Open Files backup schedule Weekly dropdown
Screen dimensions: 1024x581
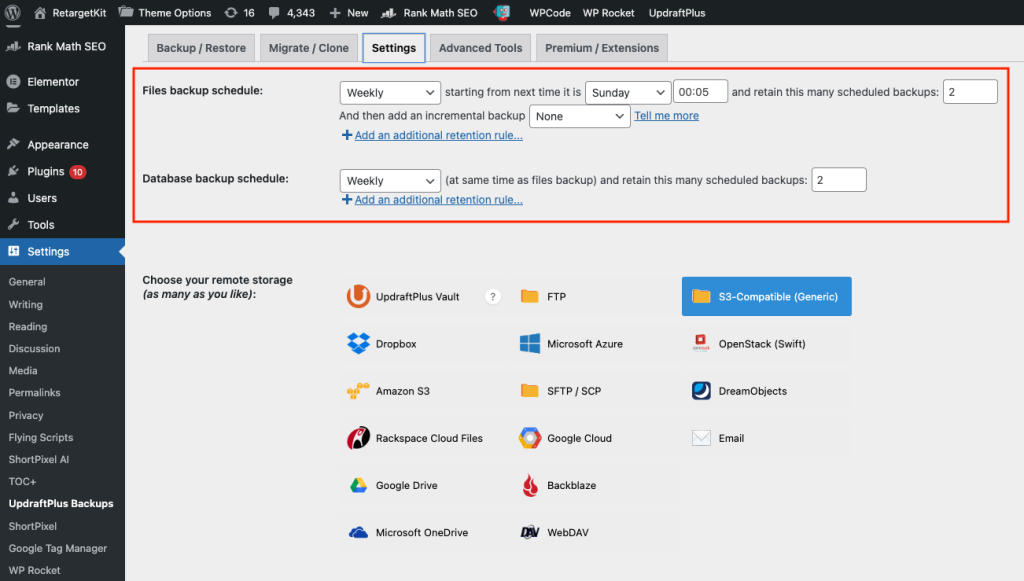[390, 93]
